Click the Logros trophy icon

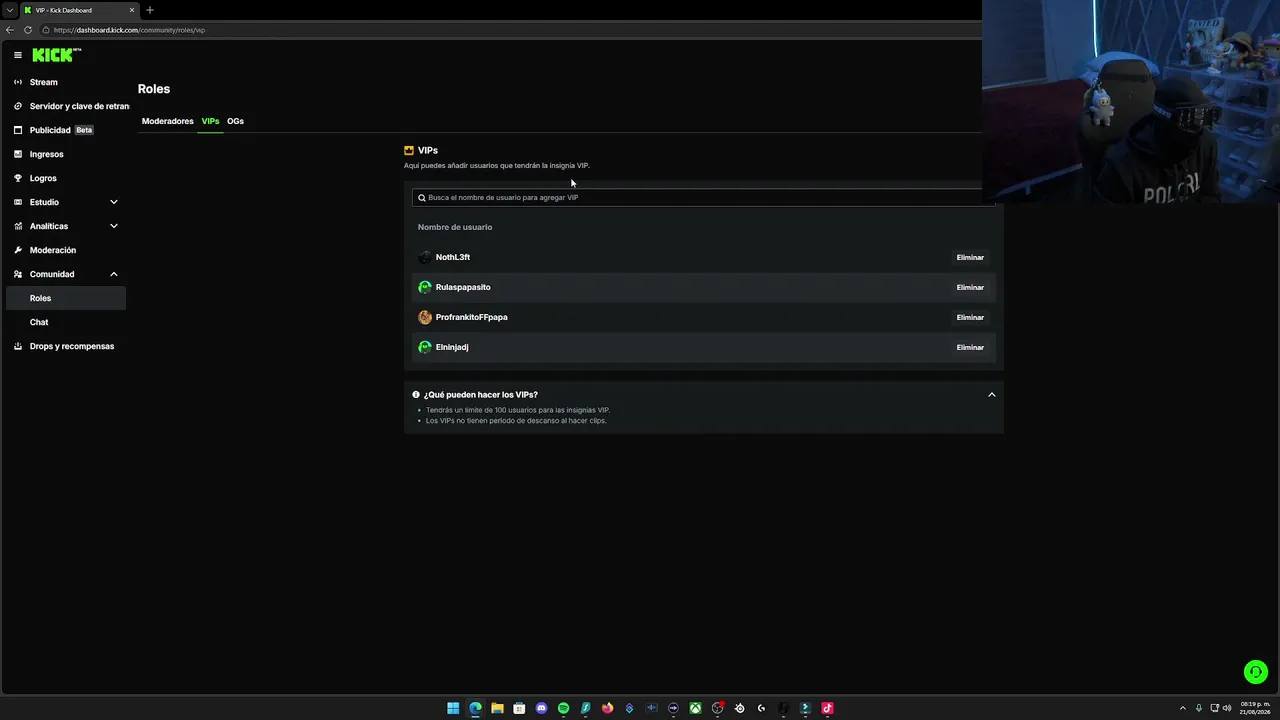tap(18, 178)
